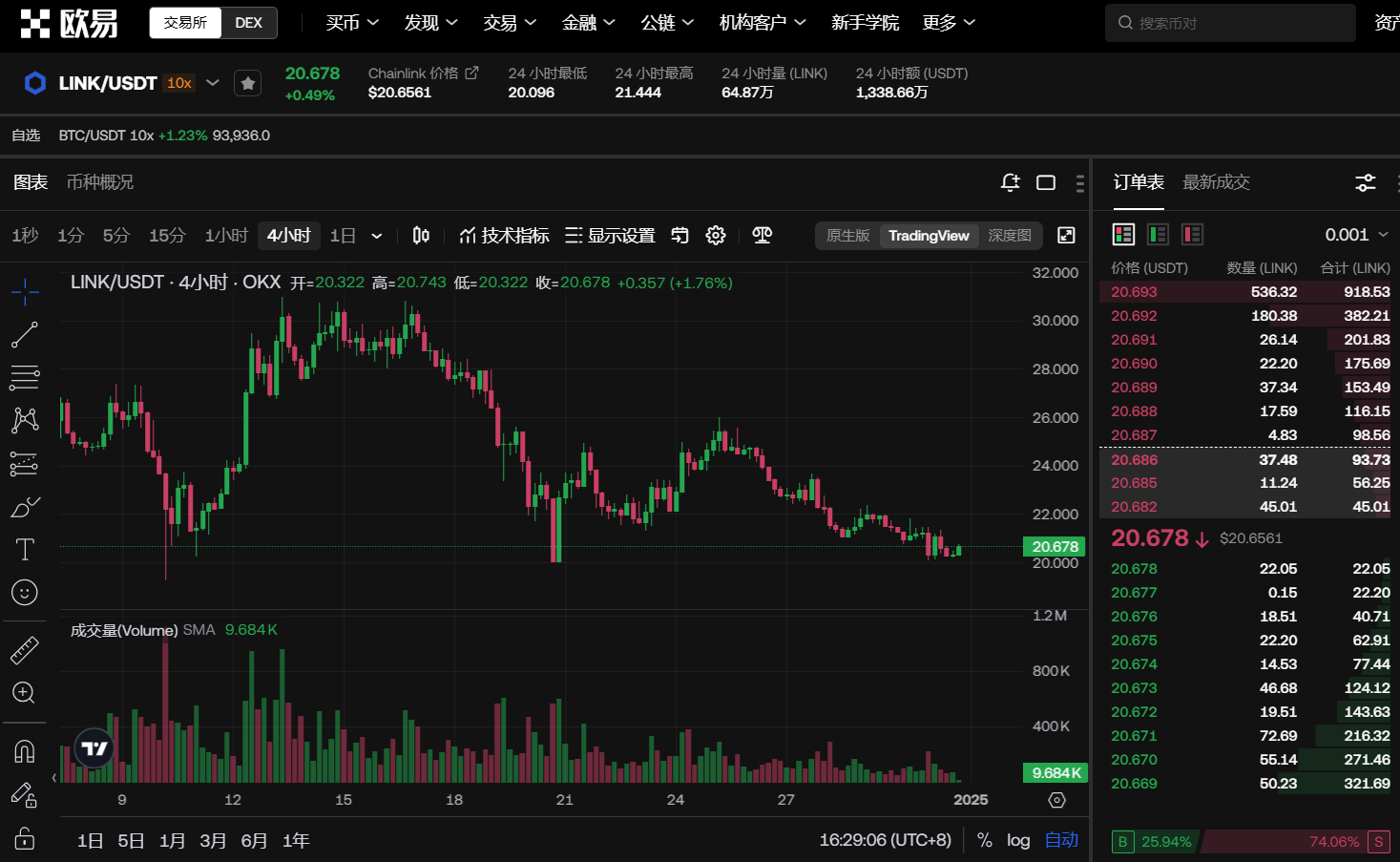Add LINK/USDT to favorites star

point(248,84)
